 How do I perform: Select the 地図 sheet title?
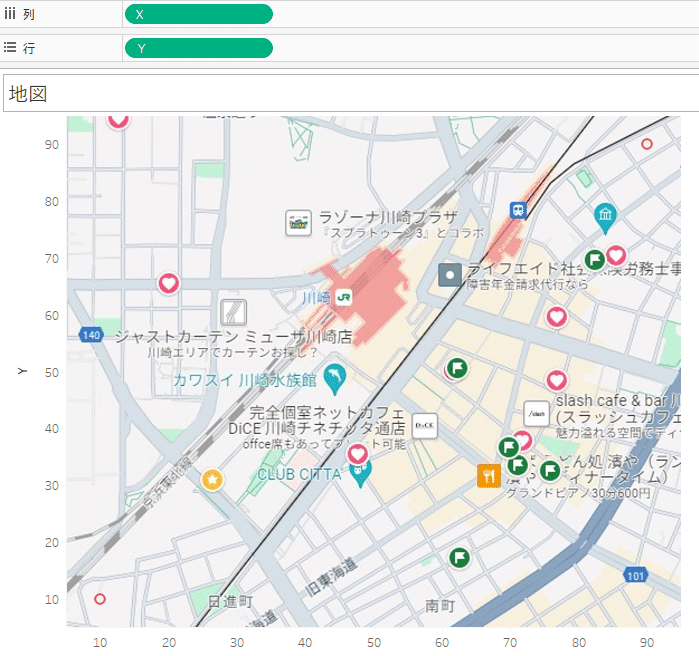28,94
